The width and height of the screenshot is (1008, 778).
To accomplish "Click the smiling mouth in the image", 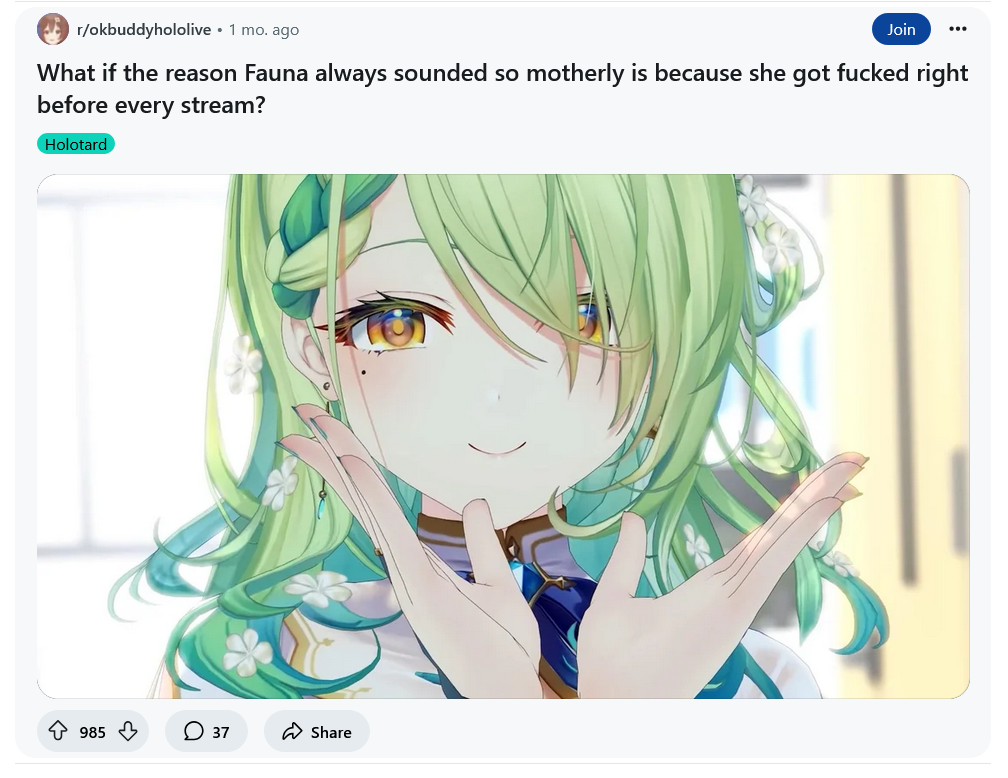I will (496, 448).
